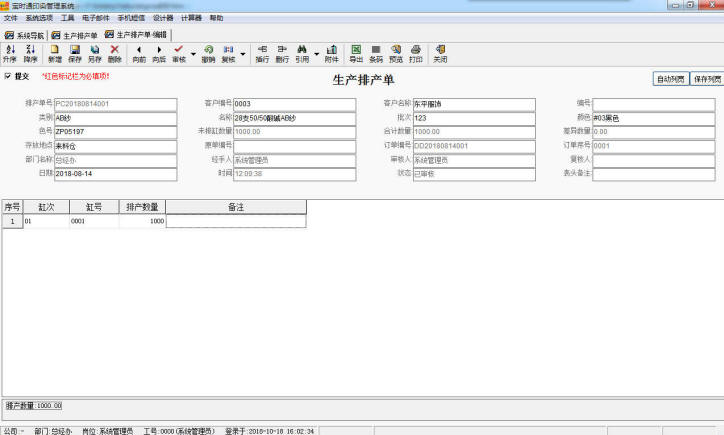The image size is (724, 435).
Task: Expand the dropdown arrow beside 引用
Action: coord(317,54)
